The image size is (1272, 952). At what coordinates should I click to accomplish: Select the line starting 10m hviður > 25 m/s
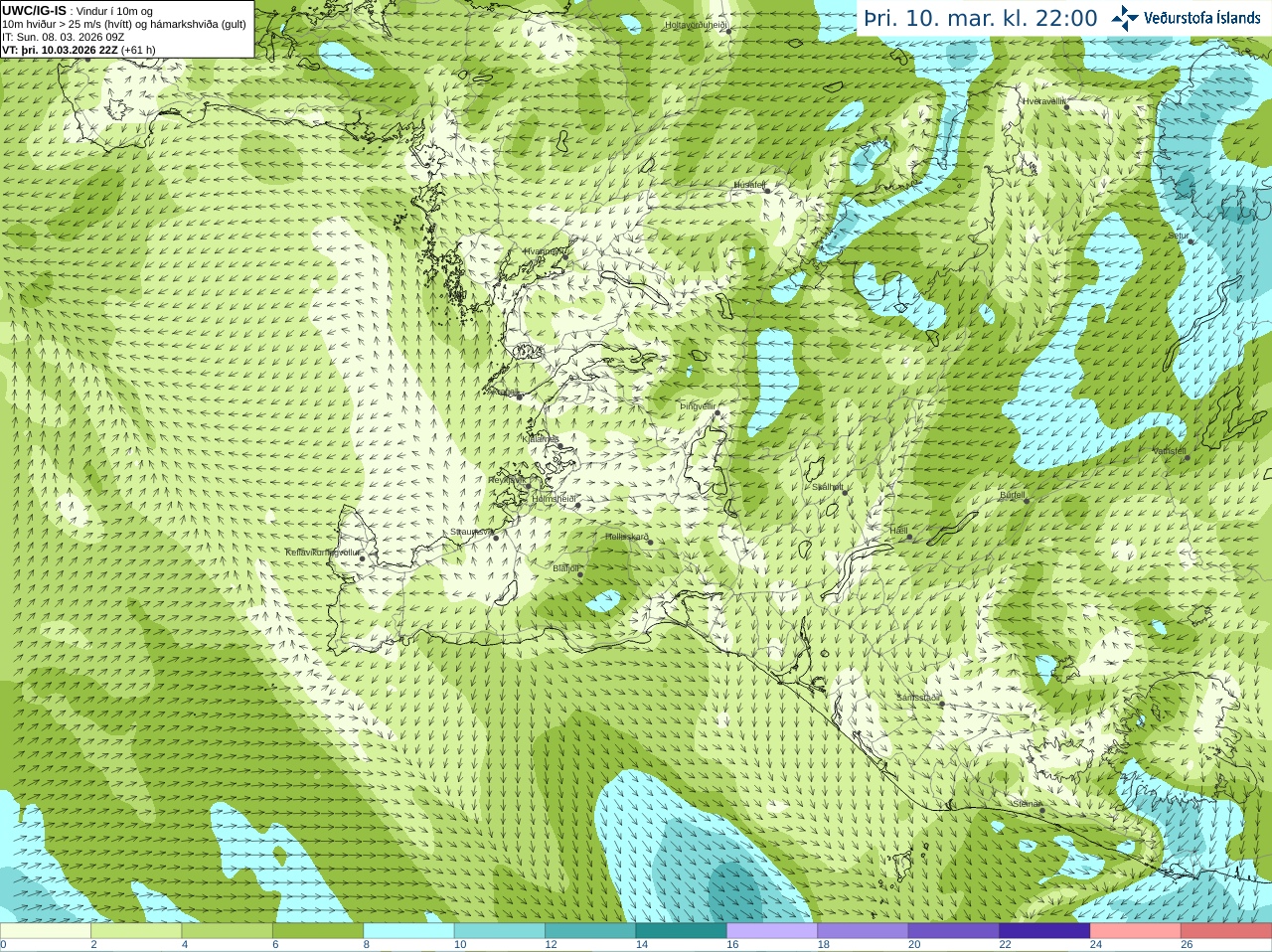pyautogui.click(x=124, y=24)
